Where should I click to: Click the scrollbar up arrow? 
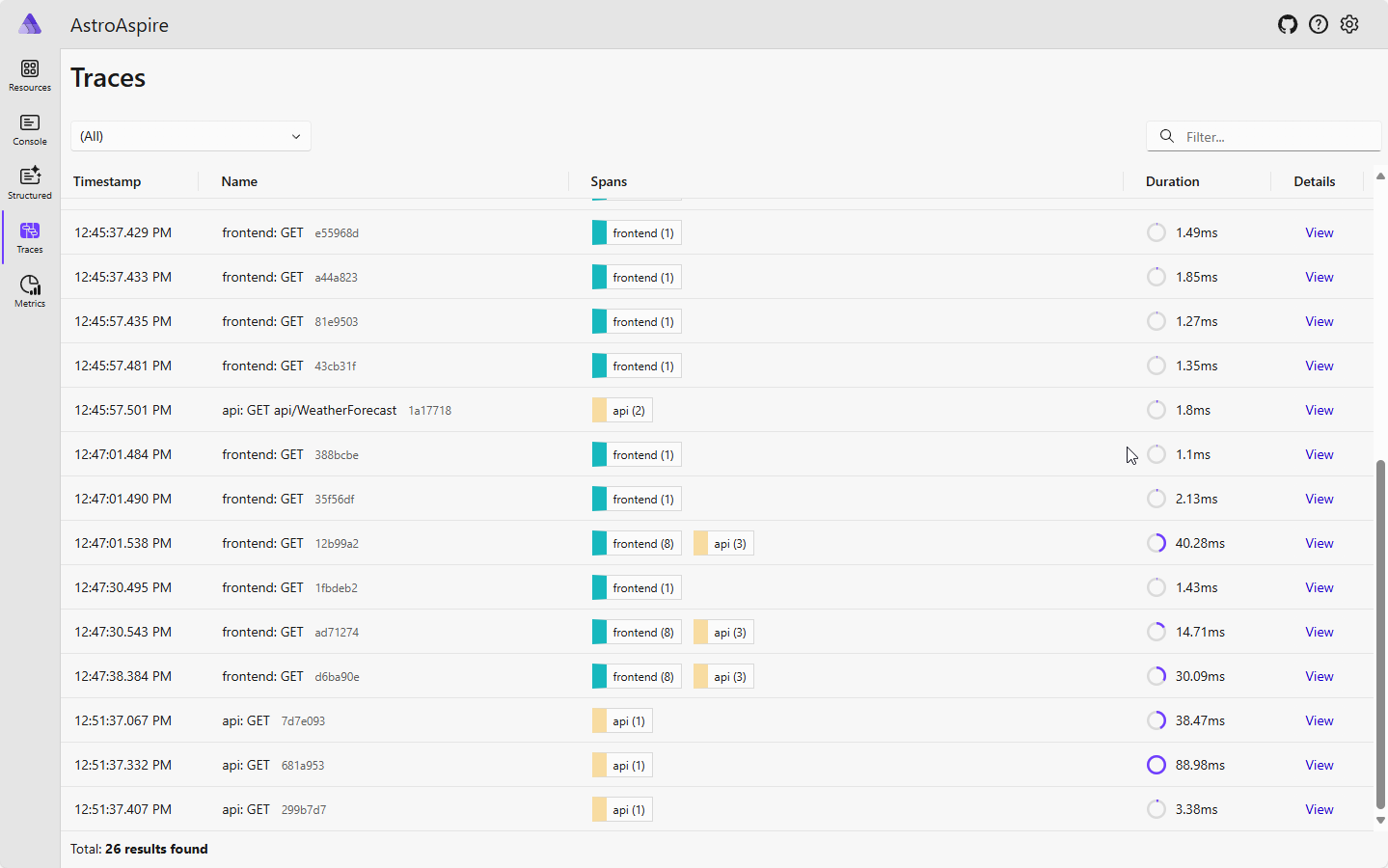(1380, 176)
